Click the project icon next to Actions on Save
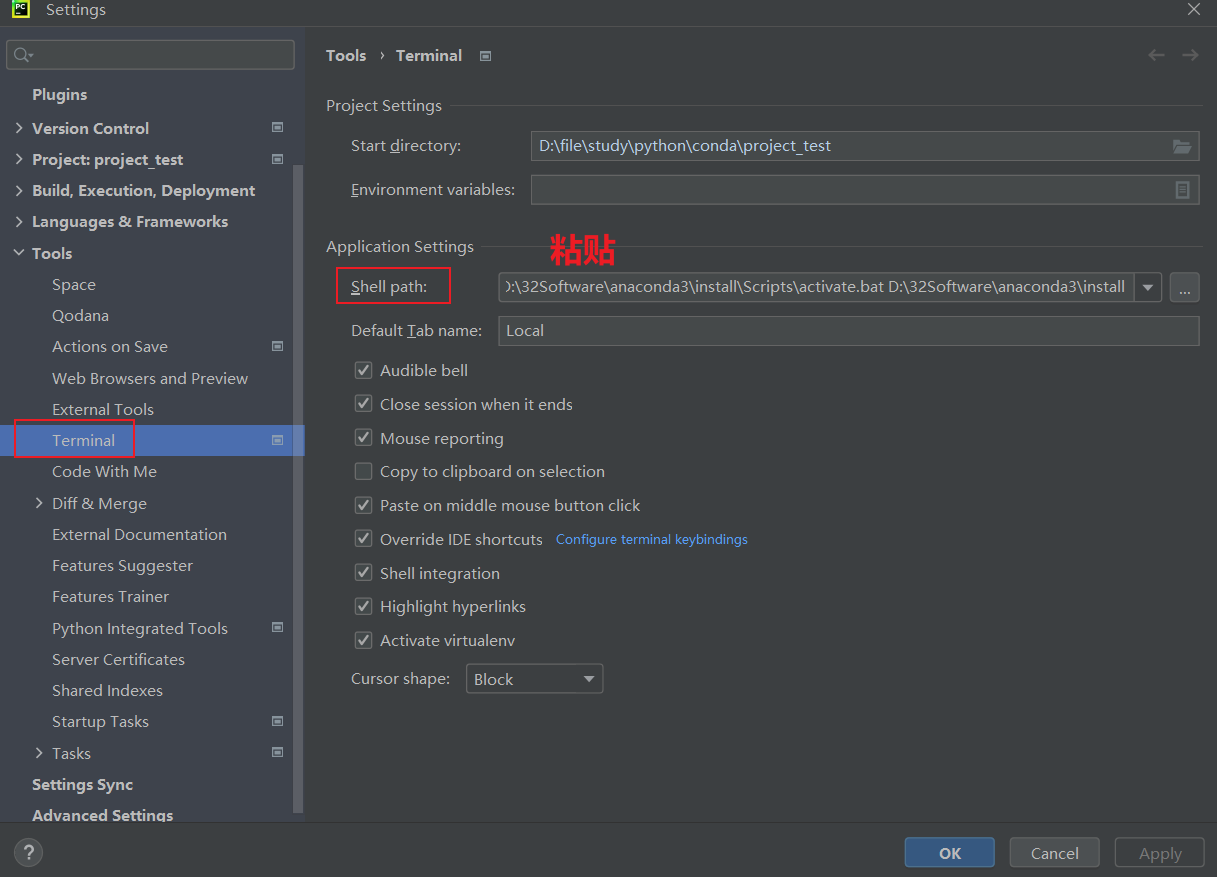Image resolution: width=1217 pixels, height=877 pixels. pyautogui.click(x=277, y=346)
